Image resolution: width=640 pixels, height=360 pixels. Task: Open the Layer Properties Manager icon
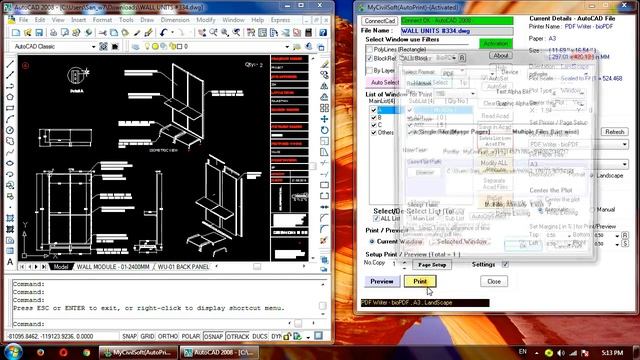136,47
